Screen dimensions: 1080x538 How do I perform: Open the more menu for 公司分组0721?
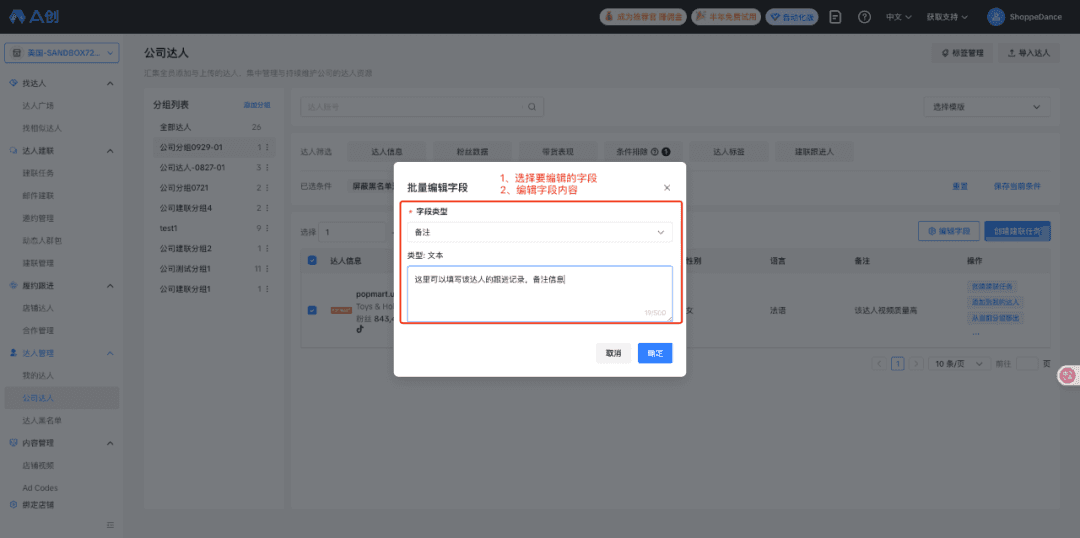click(267, 187)
